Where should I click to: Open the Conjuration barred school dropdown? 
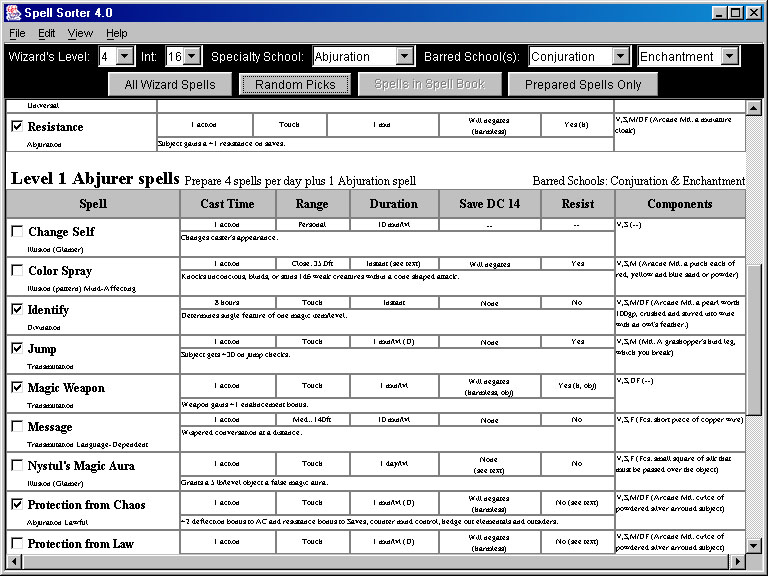coord(621,56)
